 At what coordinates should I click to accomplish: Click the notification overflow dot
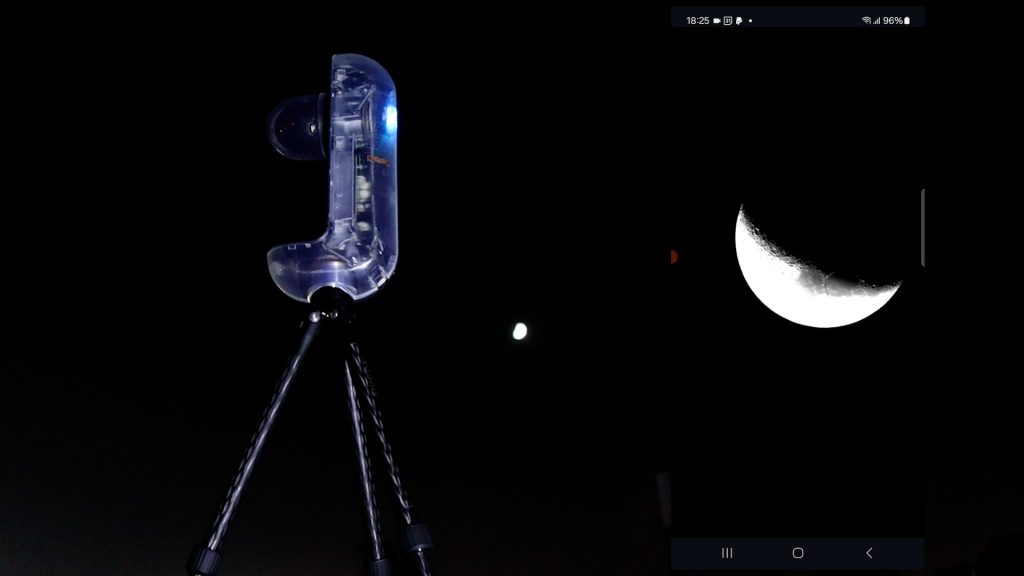pos(750,20)
